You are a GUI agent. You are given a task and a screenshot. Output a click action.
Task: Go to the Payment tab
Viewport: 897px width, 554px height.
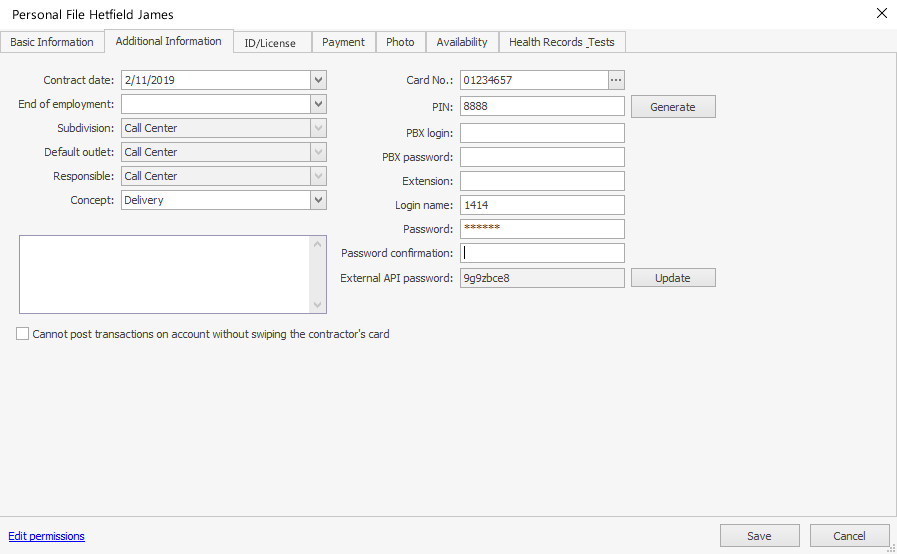343,42
